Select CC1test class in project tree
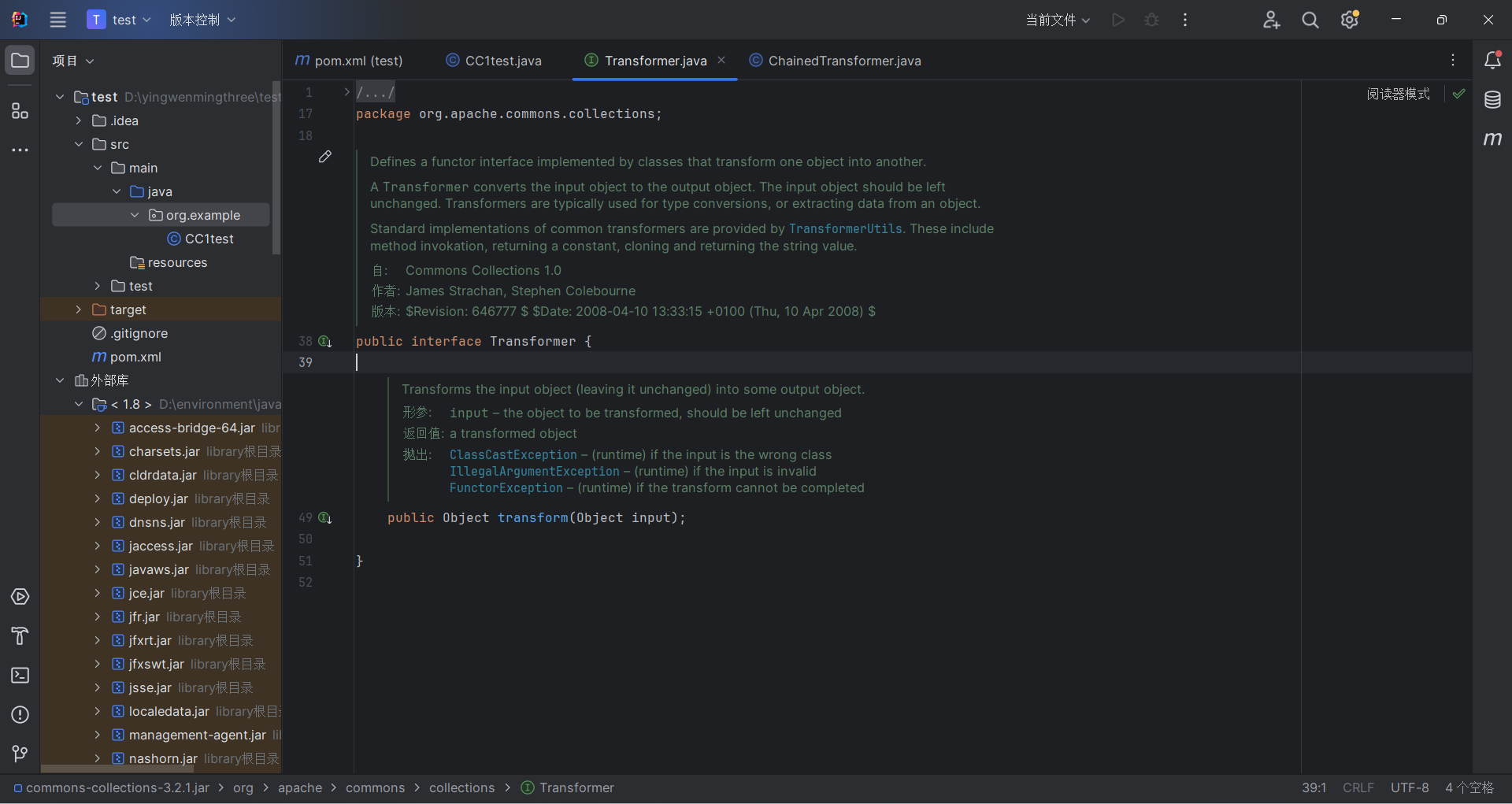The height and width of the screenshot is (804, 1512). click(201, 239)
